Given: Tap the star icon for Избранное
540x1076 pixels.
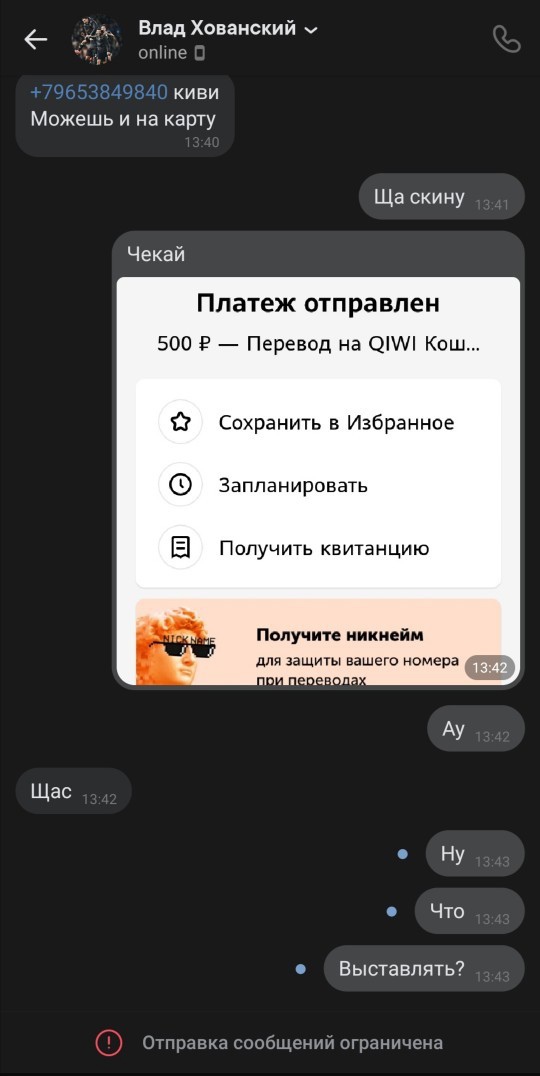Looking at the screenshot, I should (x=180, y=422).
